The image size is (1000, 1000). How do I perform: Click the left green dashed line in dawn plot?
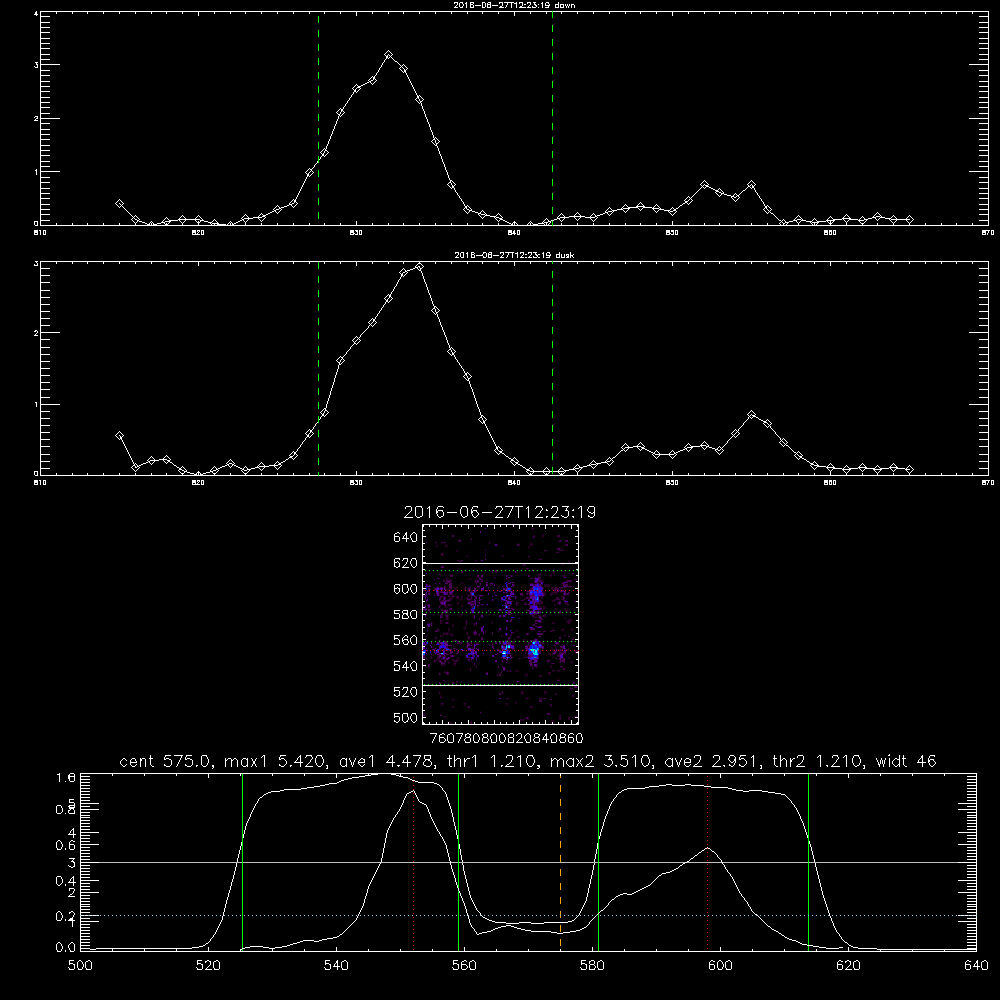[318, 118]
